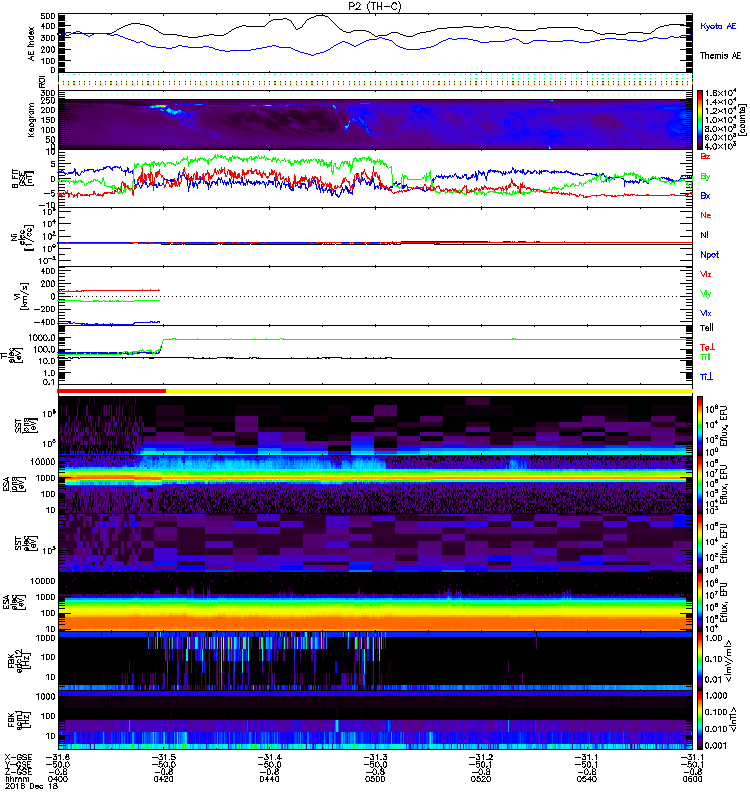Click the red Te perpendicular legend label
This screenshot has width=750, height=800.
[707, 347]
